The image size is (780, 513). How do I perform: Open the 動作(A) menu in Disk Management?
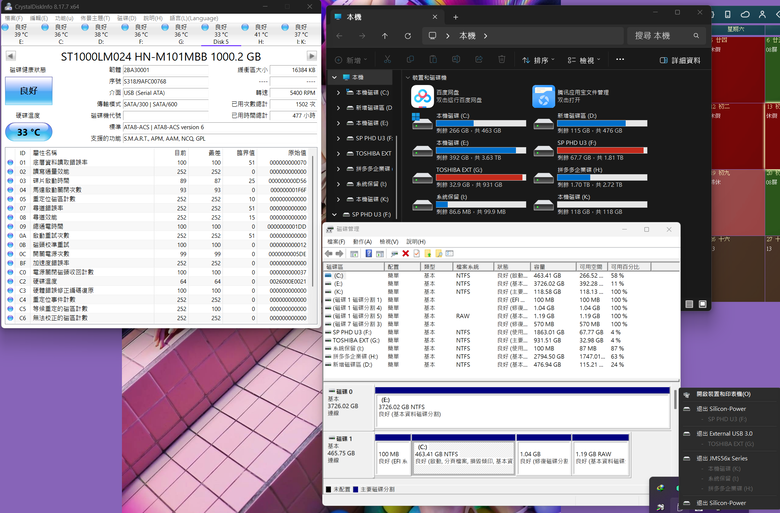click(362, 241)
